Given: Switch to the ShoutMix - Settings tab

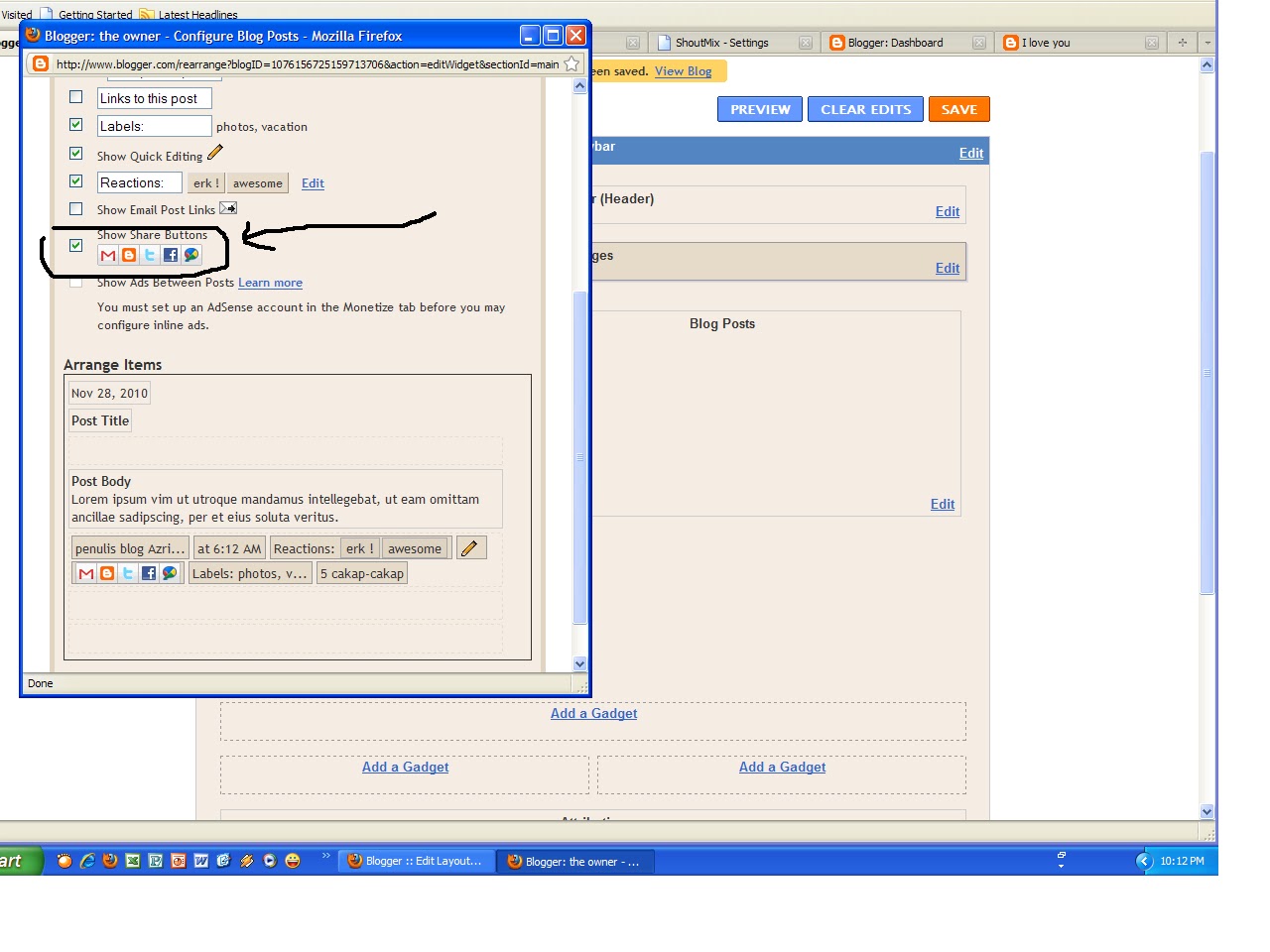Looking at the screenshot, I should tap(734, 43).
